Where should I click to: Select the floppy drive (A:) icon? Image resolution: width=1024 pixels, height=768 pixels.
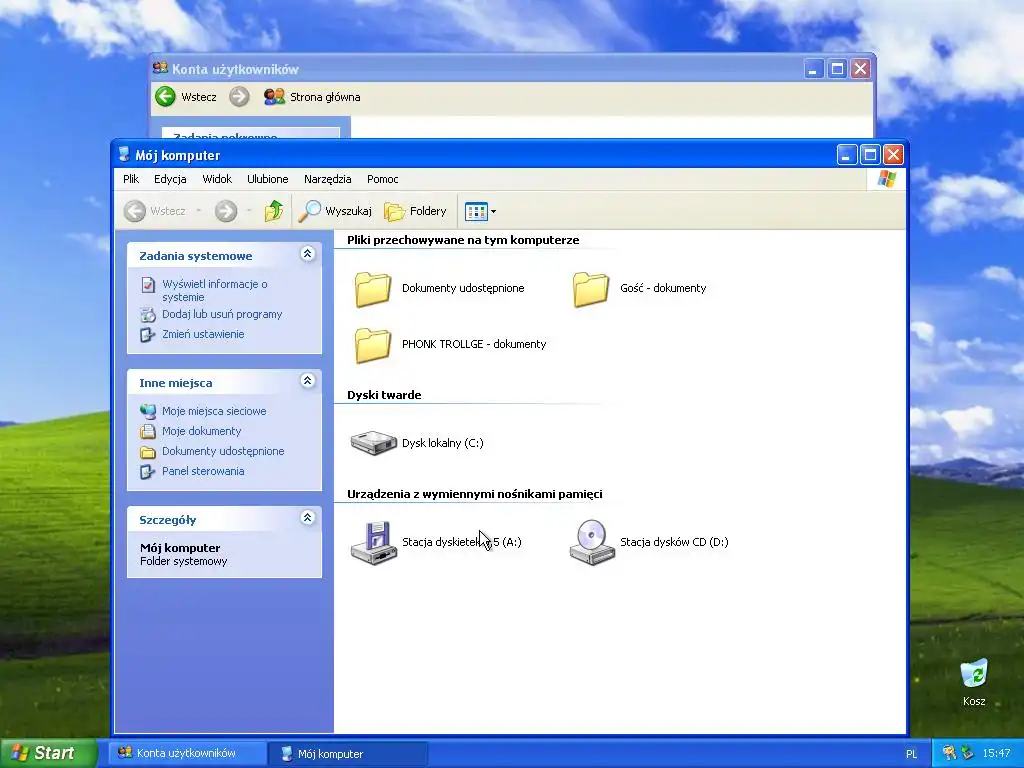pyautogui.click(x=374, y=542)
